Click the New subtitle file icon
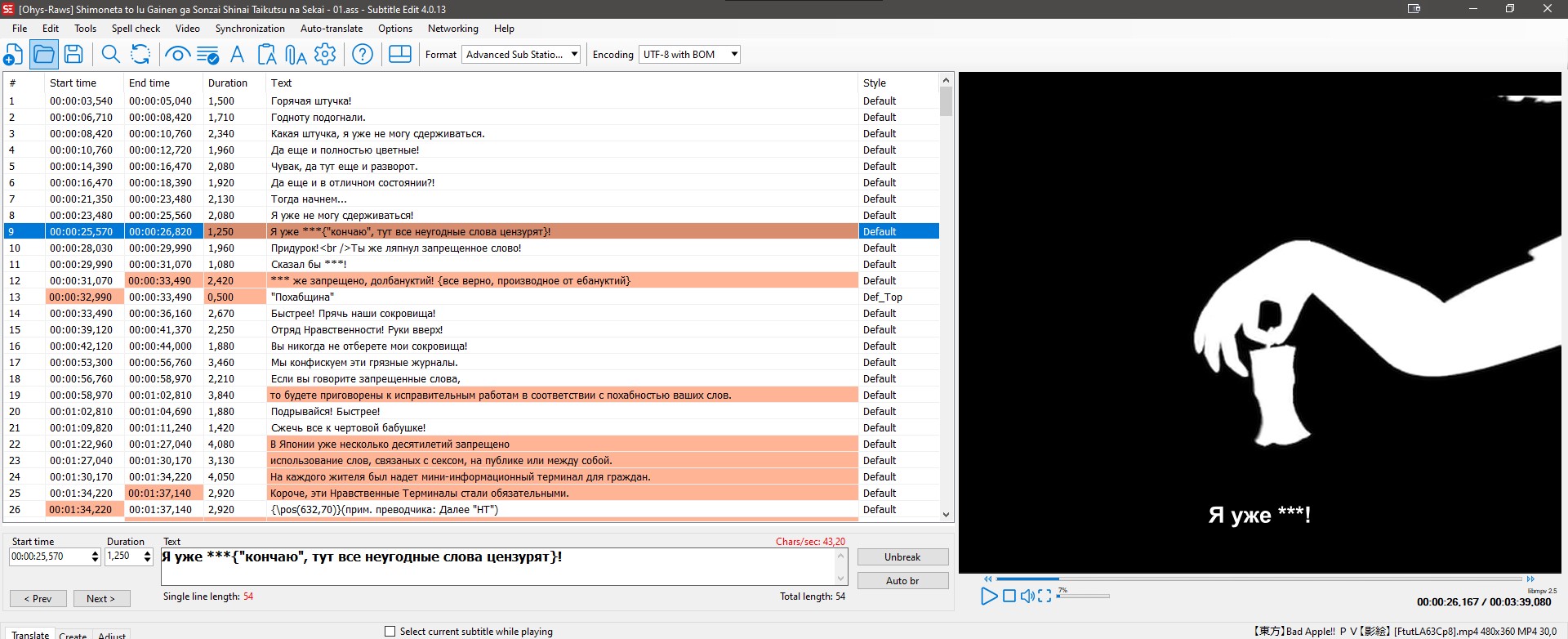The image size is (1568, 639). pos(14,55)
